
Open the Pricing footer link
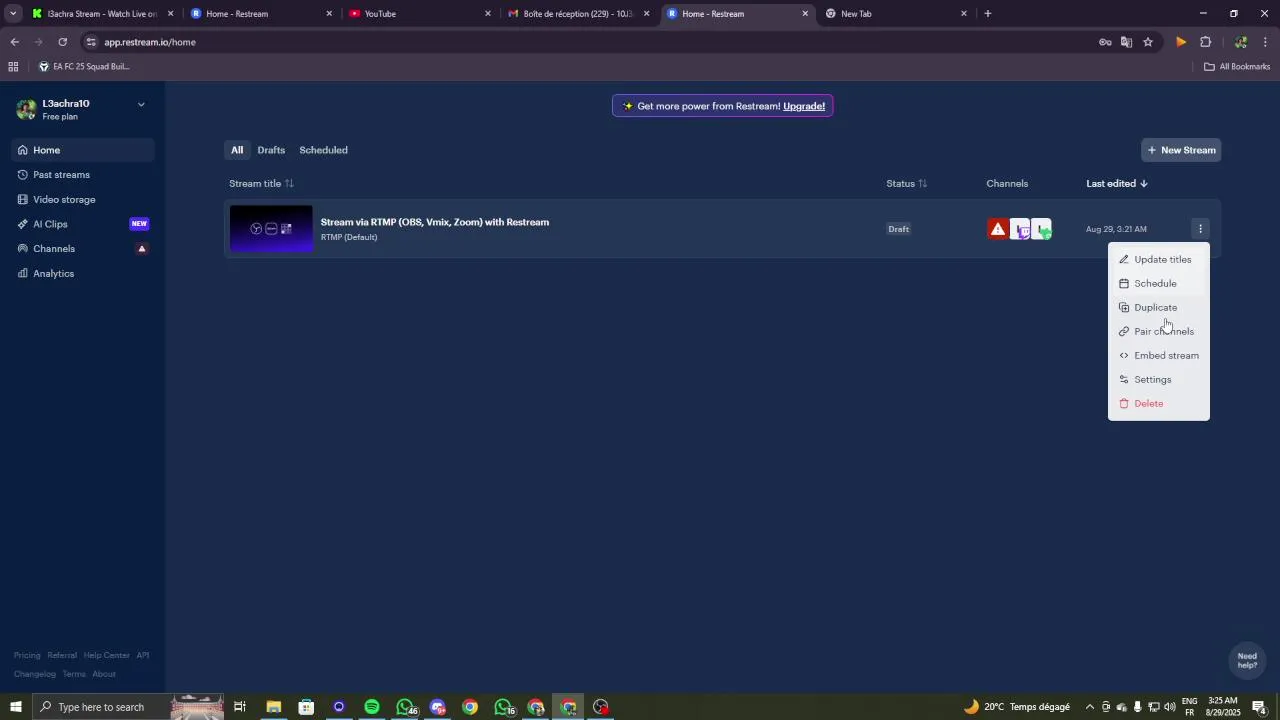(x=27, y=656)
